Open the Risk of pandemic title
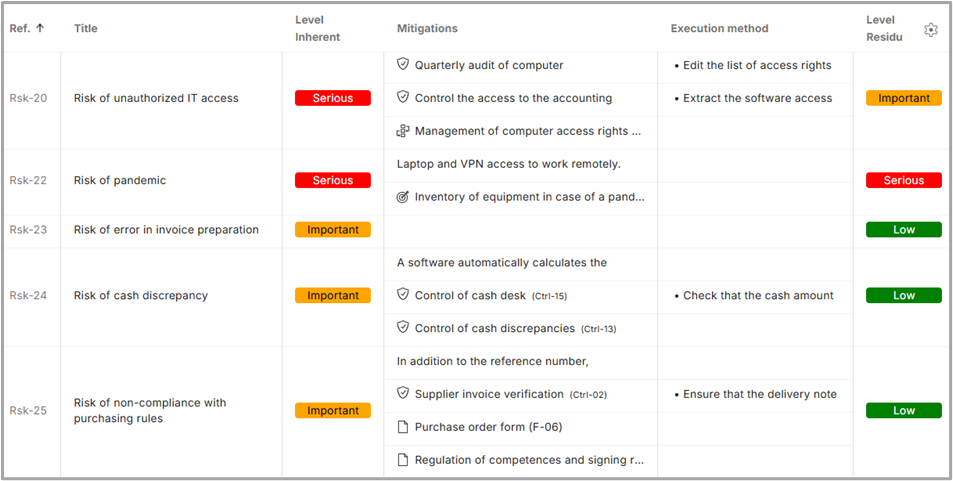 120,181
